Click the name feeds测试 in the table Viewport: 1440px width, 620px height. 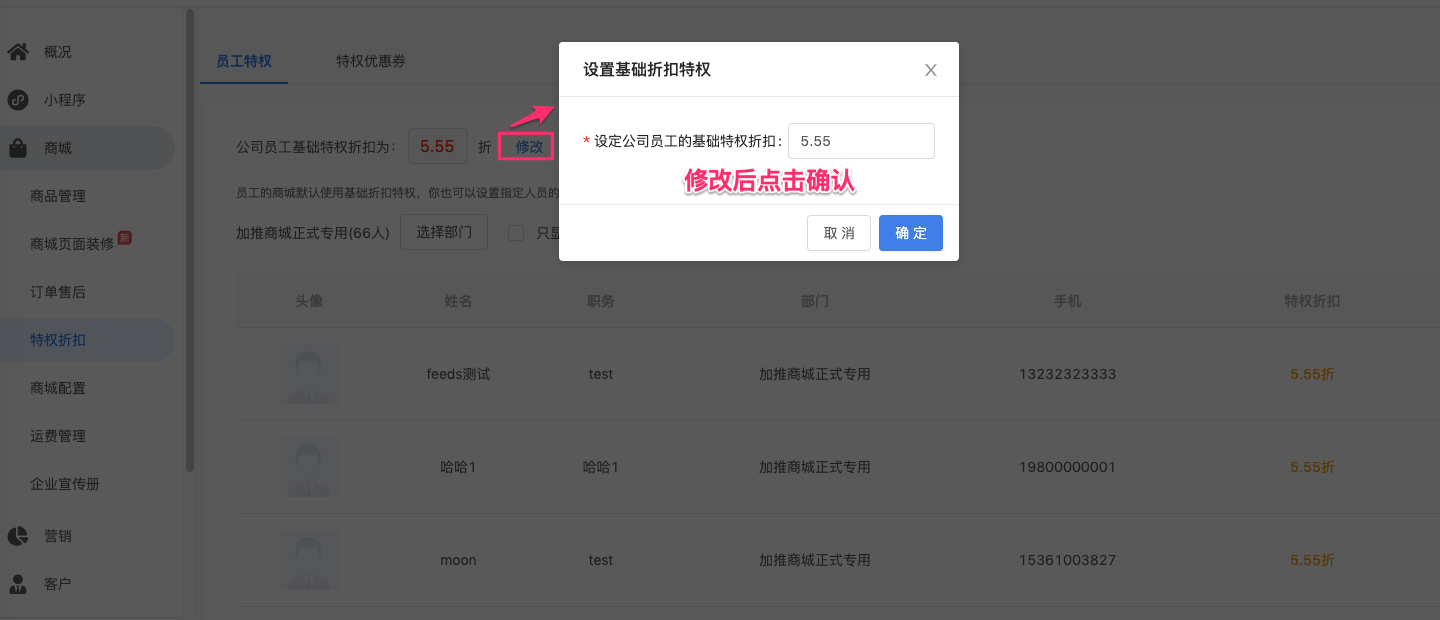click(458, 374)
